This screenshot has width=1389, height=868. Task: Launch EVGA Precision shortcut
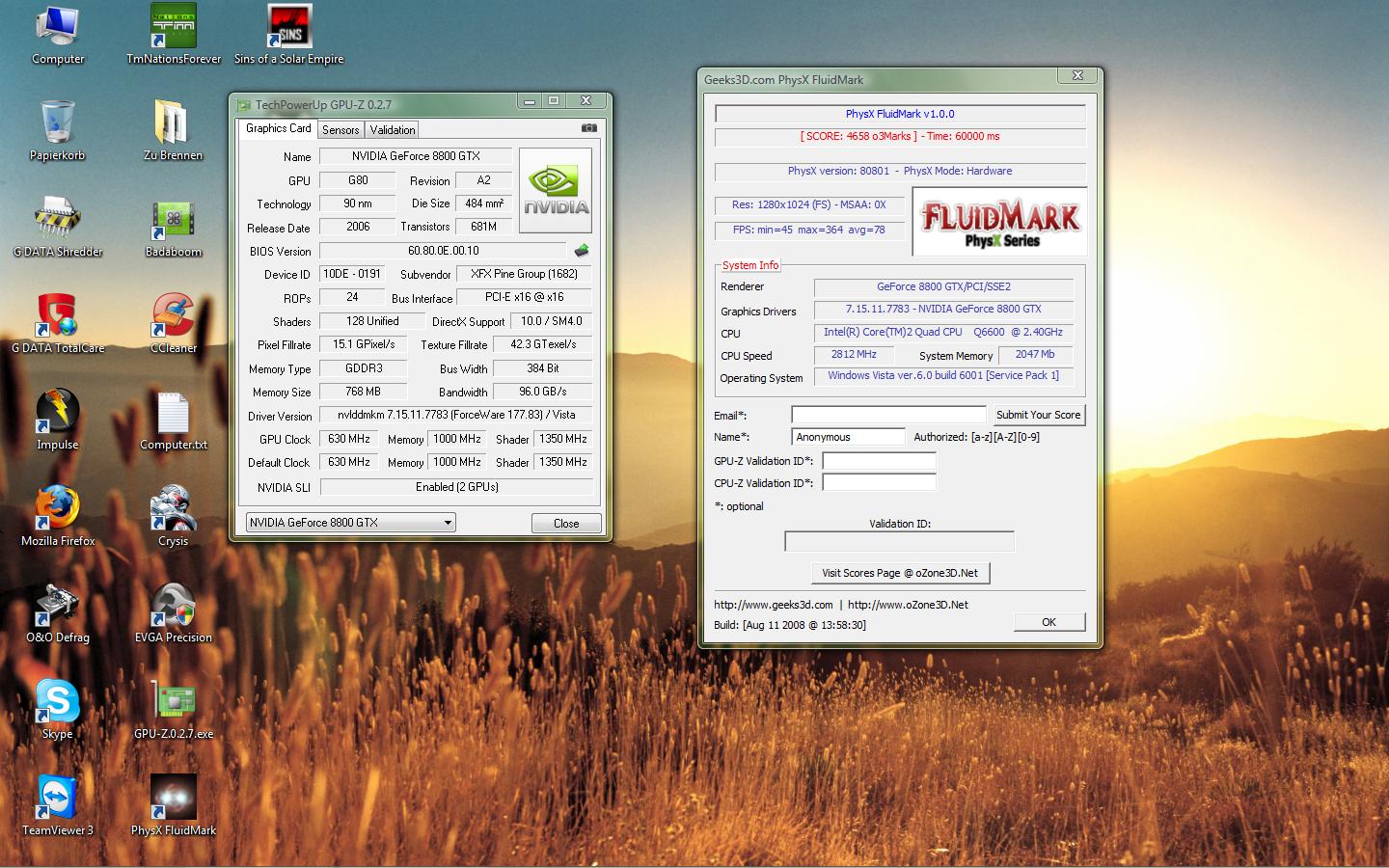click(174, 613)
